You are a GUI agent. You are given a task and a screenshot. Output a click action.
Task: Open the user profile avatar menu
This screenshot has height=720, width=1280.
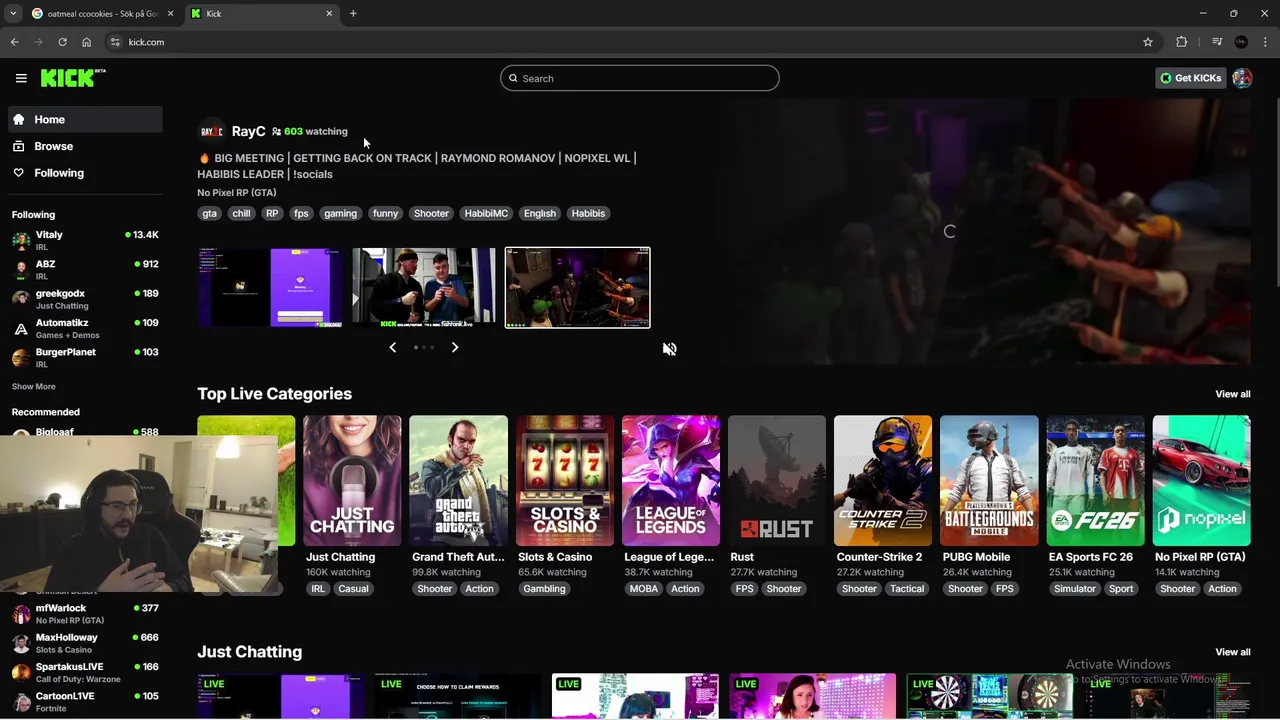tap(1242, 78)
